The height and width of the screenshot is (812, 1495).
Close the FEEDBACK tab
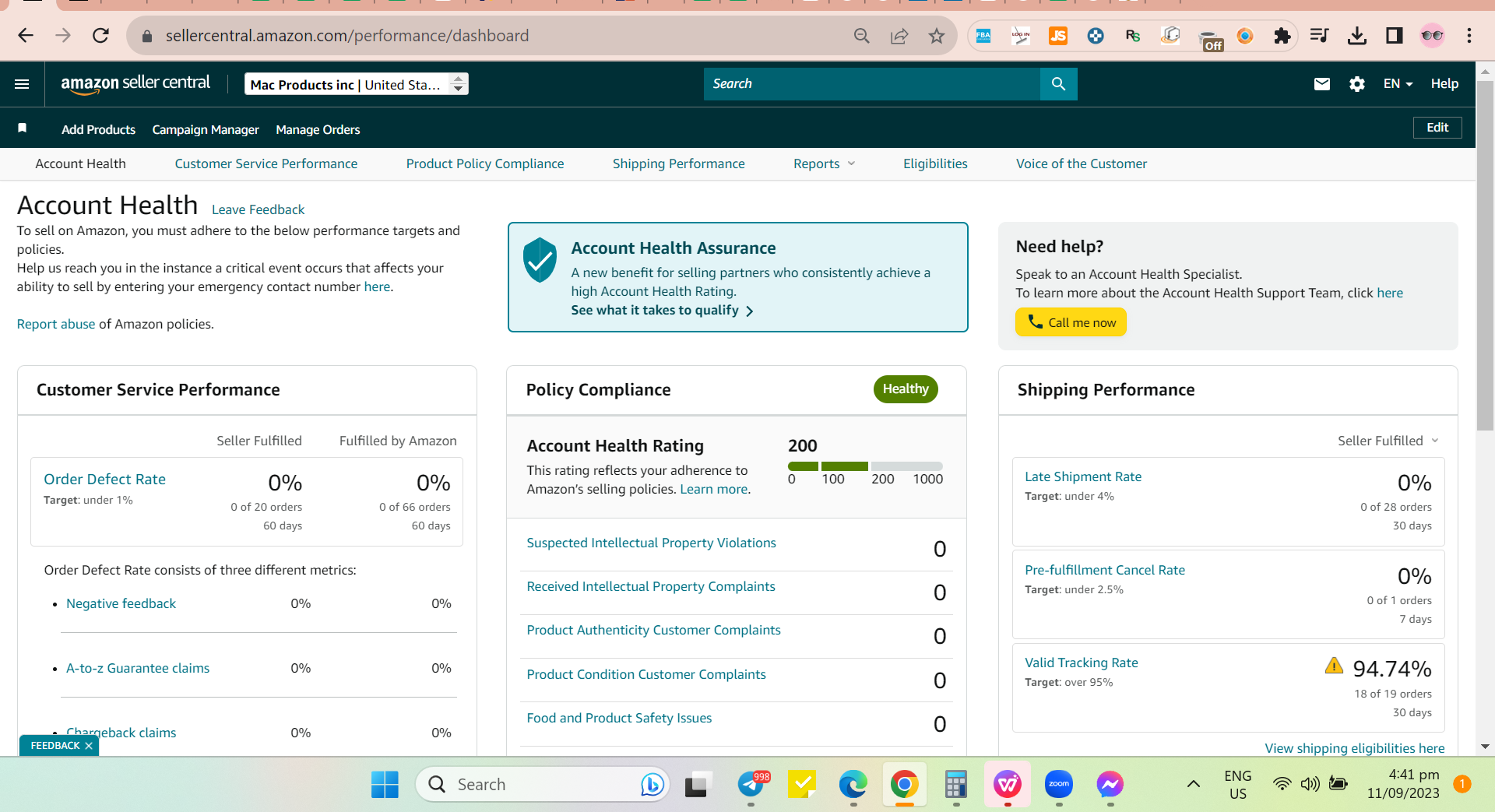[89, 746]
